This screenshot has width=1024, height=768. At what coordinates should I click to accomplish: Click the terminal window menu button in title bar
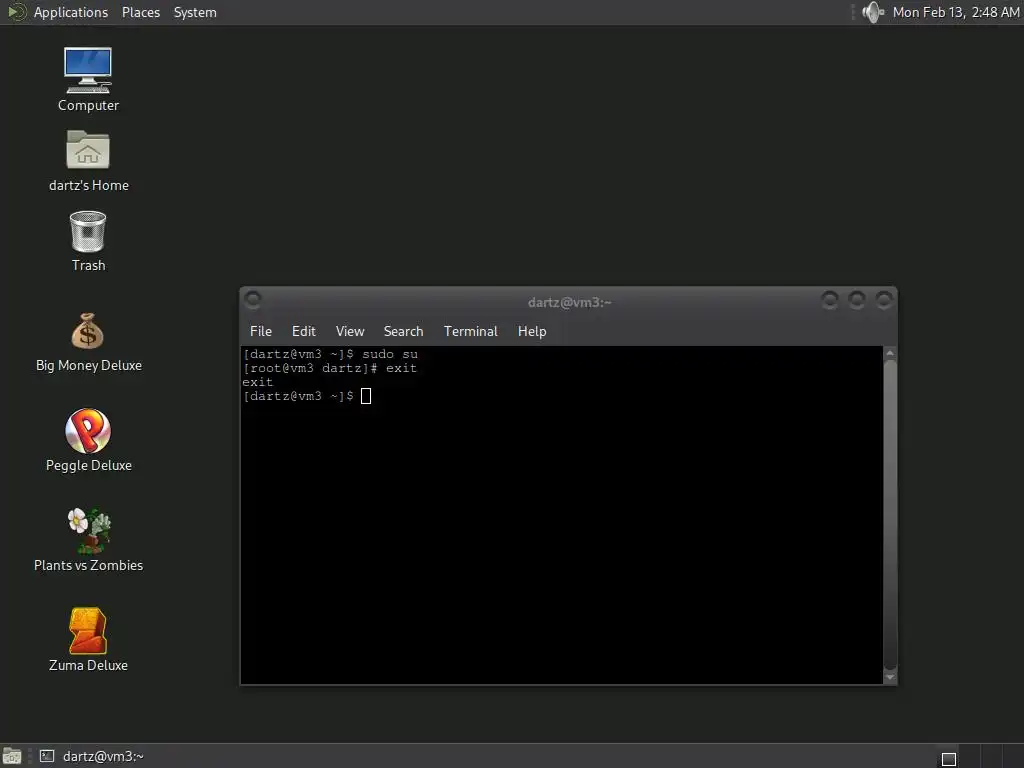[253, 300]
